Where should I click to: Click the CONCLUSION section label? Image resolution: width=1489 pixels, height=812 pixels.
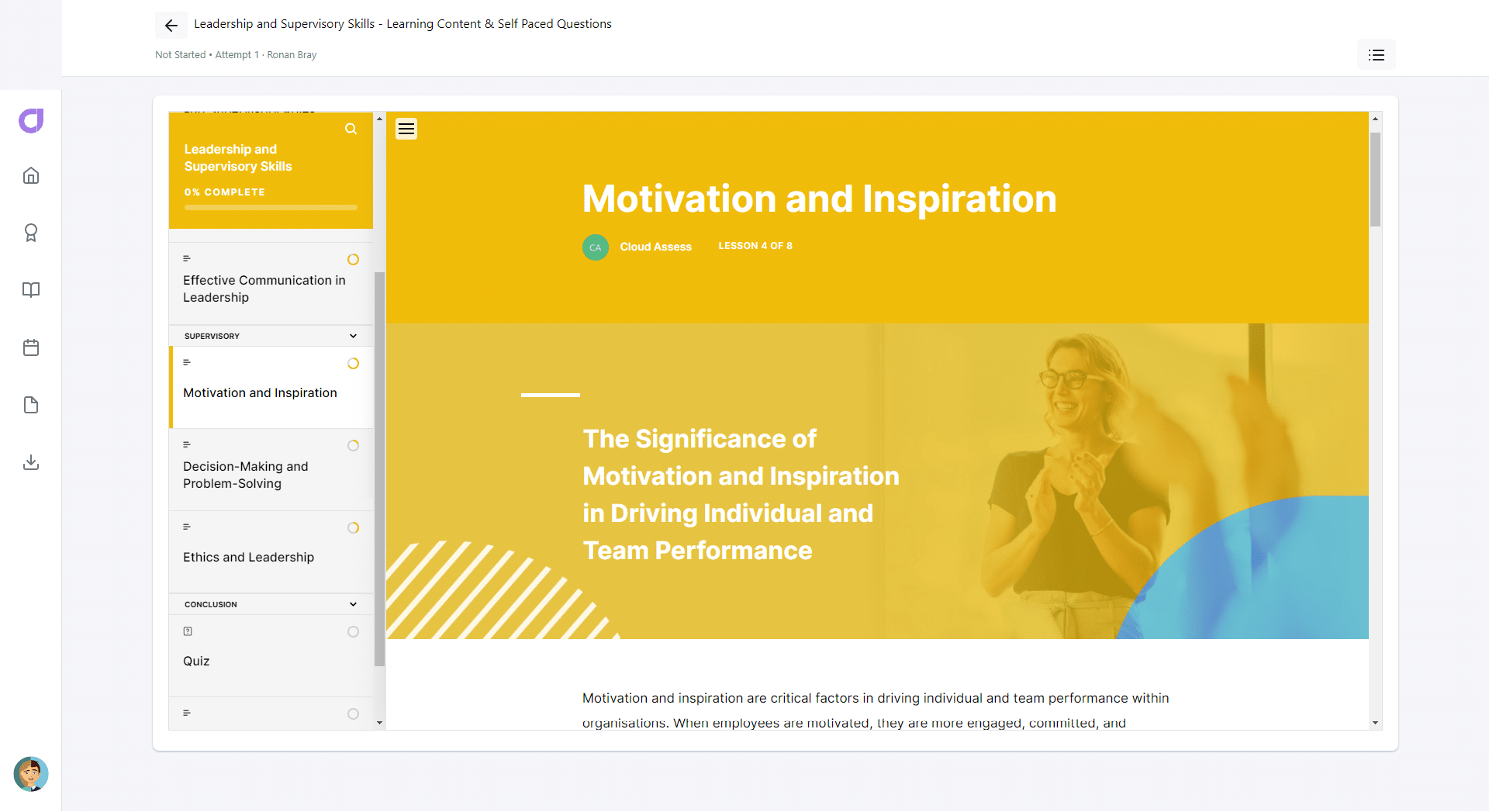[211, 605]
